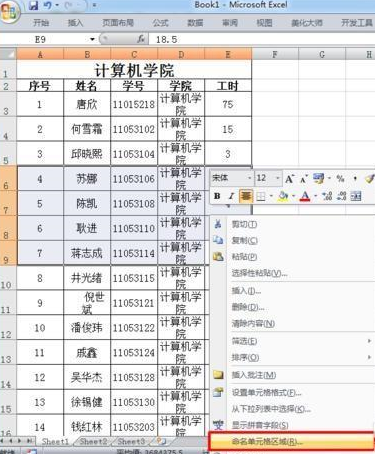Switch to 公式 ribbon tab
Image resolution: width=375 pixels, height=454 pixels.
161,23
